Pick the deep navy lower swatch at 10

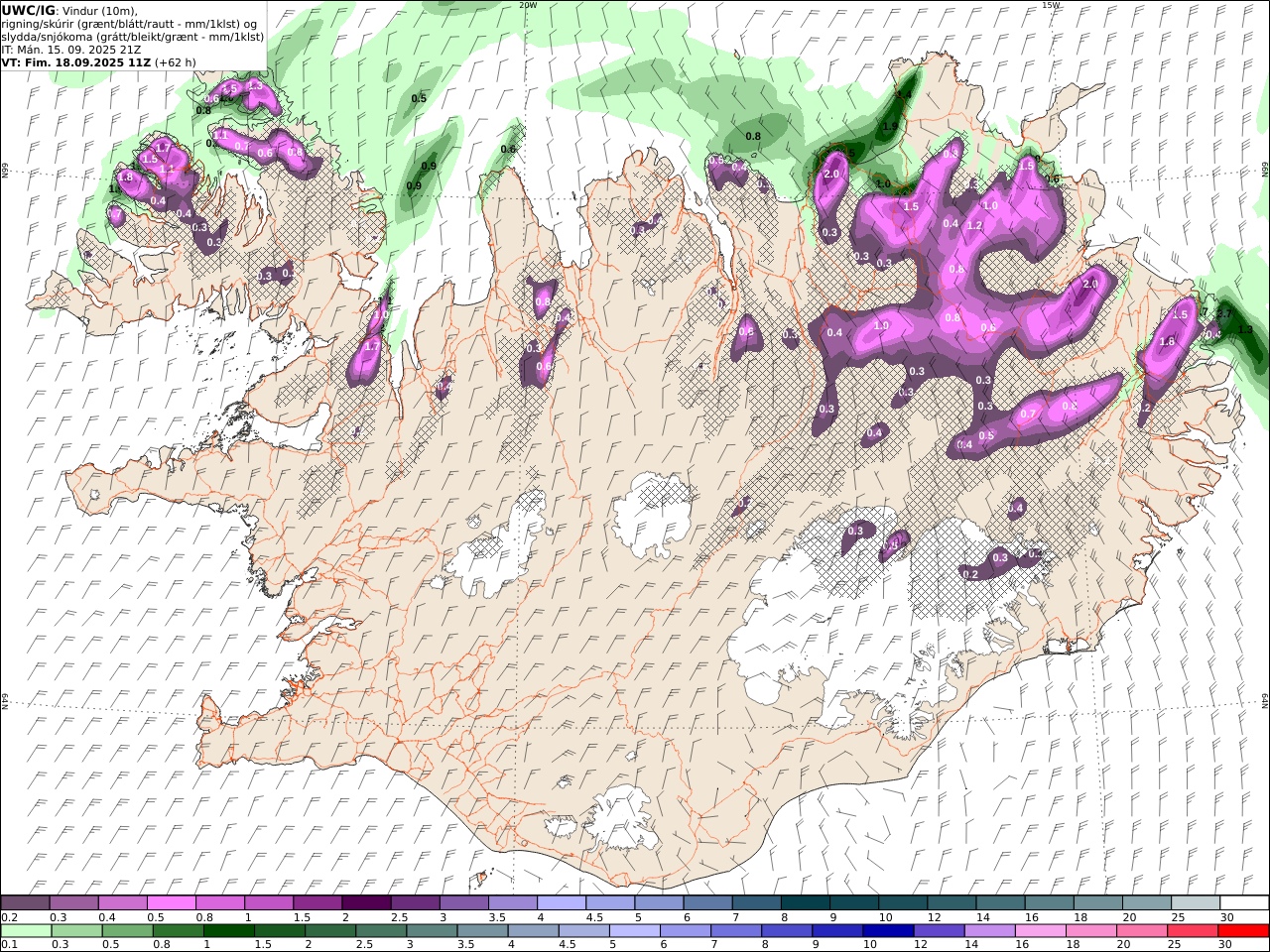888,930
